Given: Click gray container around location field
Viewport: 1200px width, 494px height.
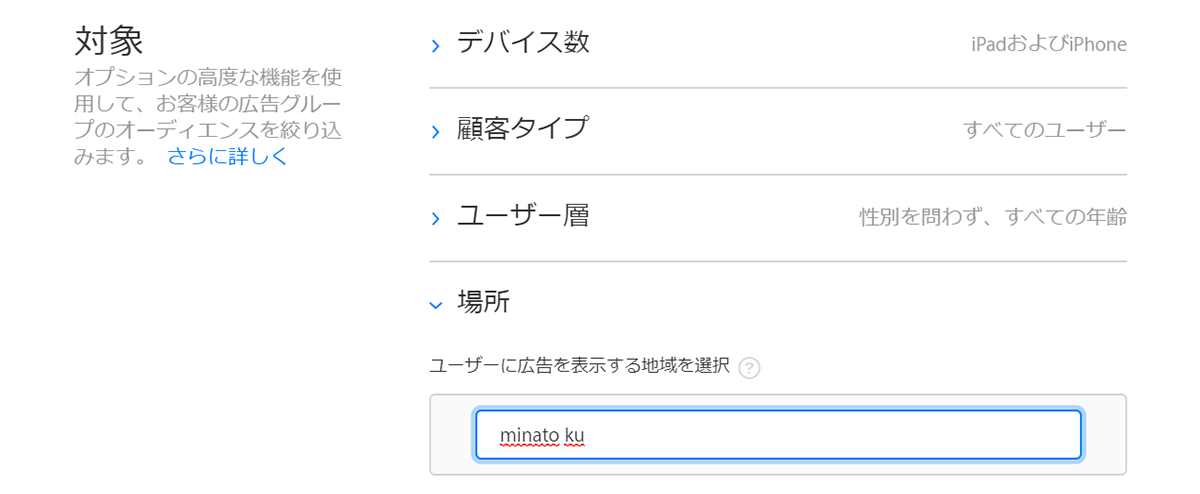Looking at the screenshot, I should (x=778, y=435).
